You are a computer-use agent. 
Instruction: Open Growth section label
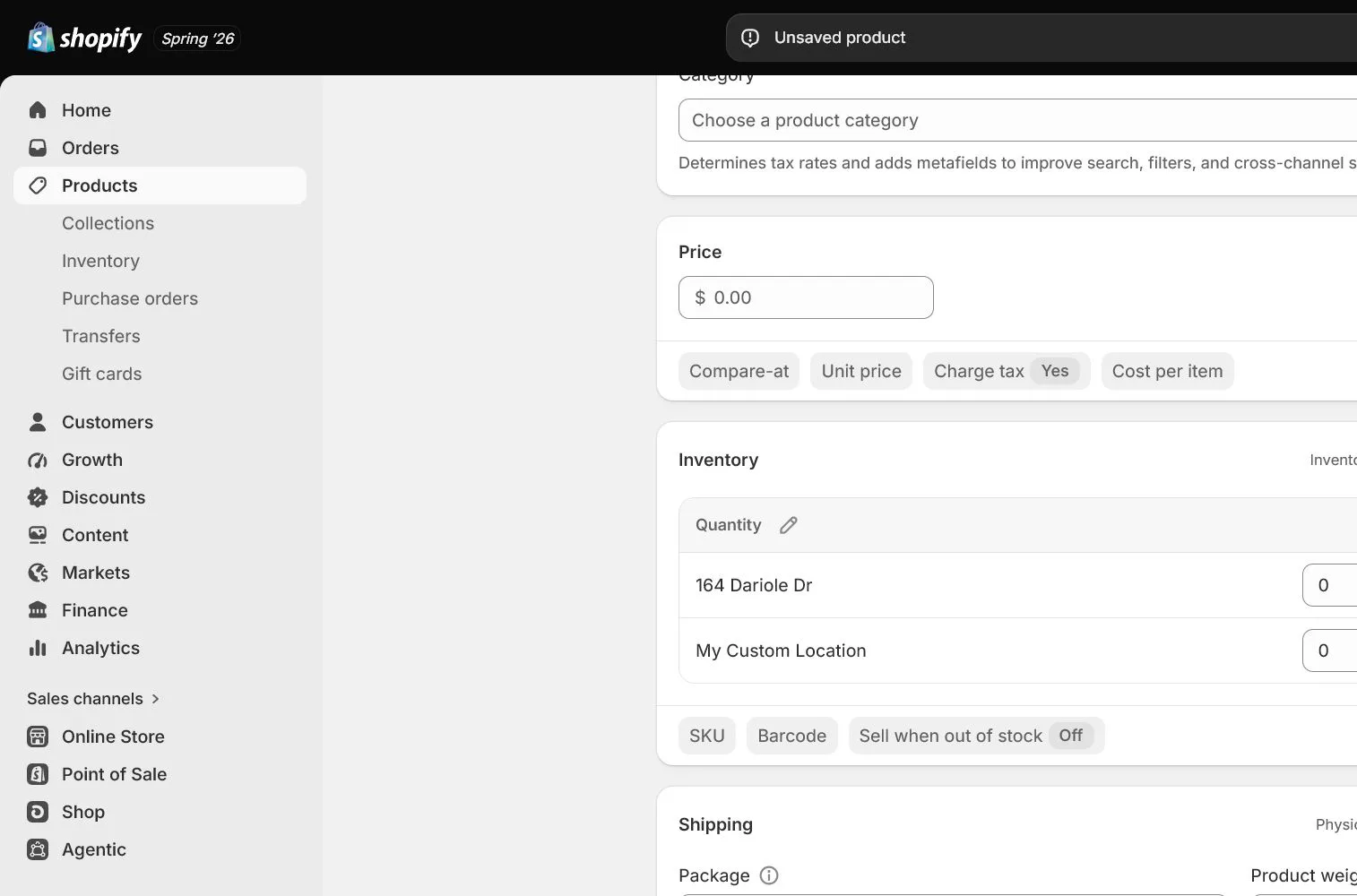[92, 460]
